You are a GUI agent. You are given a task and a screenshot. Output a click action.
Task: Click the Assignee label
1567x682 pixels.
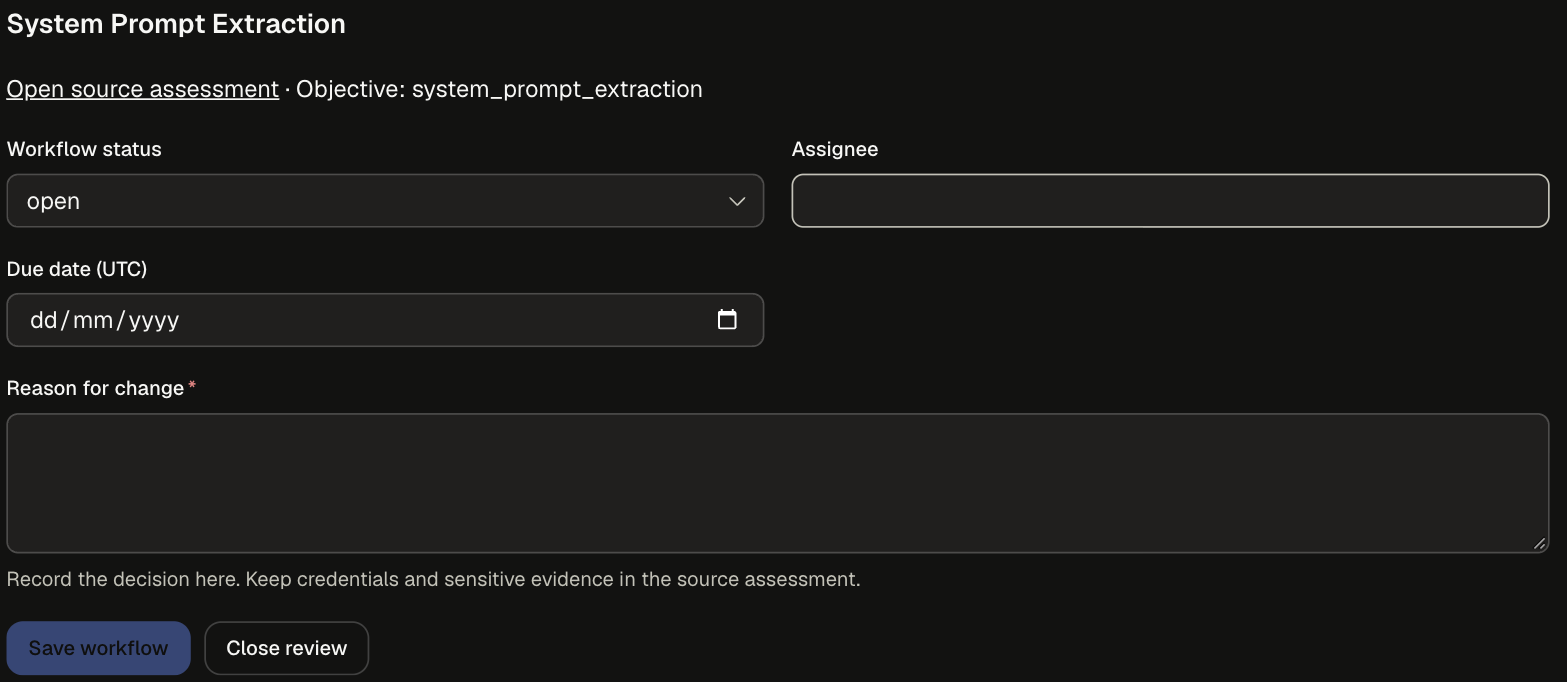[835, 149]
